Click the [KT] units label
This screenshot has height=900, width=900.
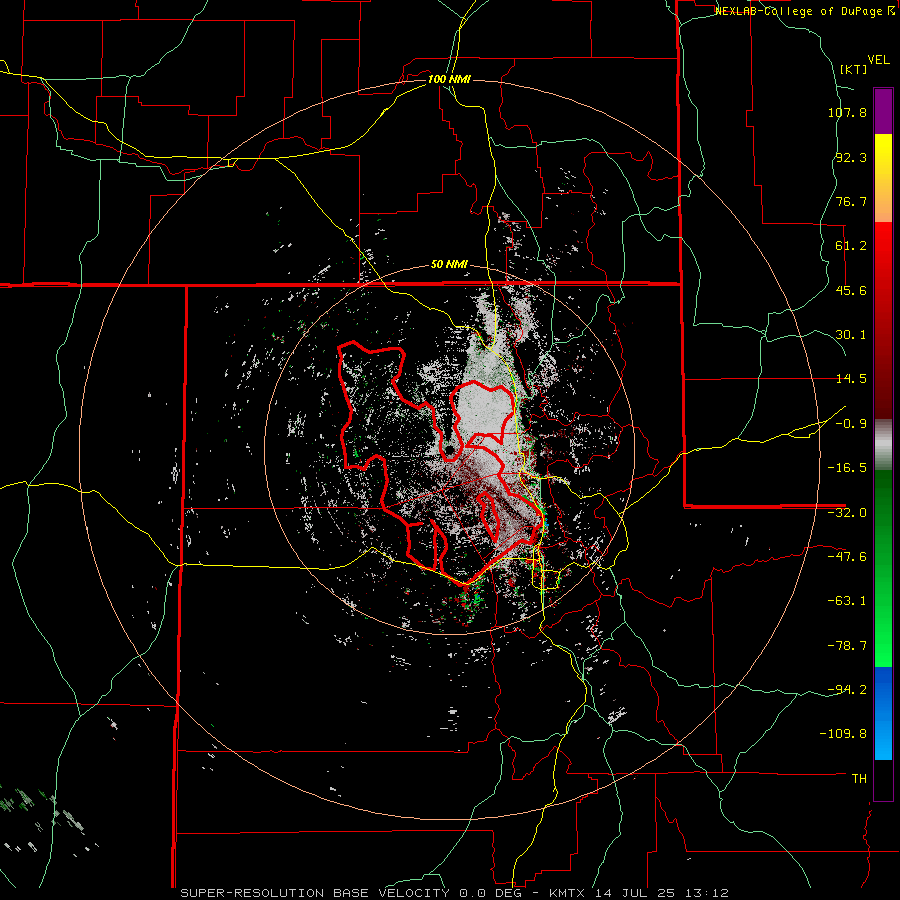[853, 69]
